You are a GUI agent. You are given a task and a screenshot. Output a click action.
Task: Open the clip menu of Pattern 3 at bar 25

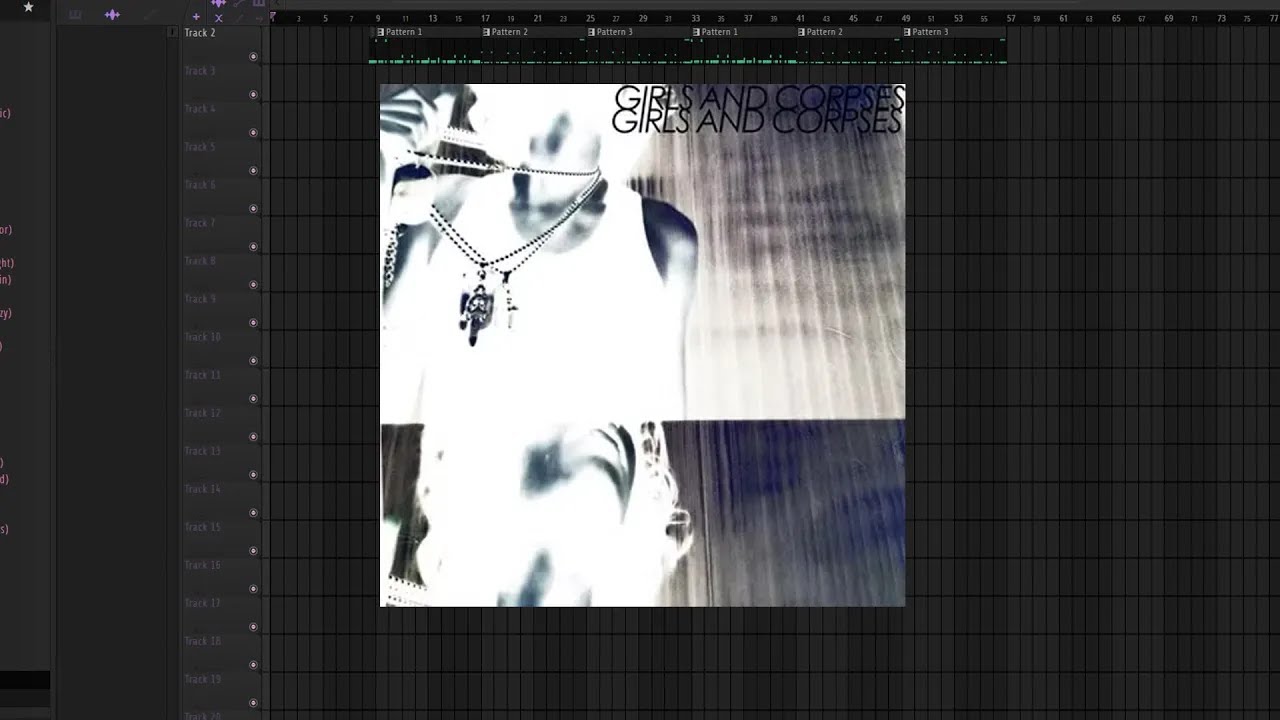tap(592, 32)
